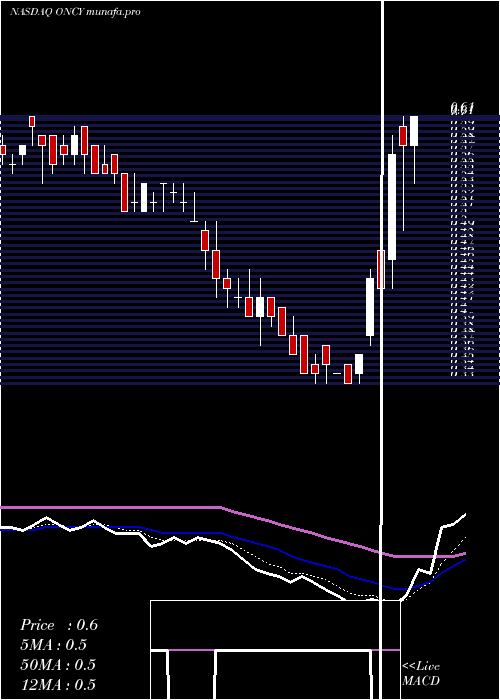Click the '<<Live MACD' label
The image size is (500, 700).
[421, 674]
